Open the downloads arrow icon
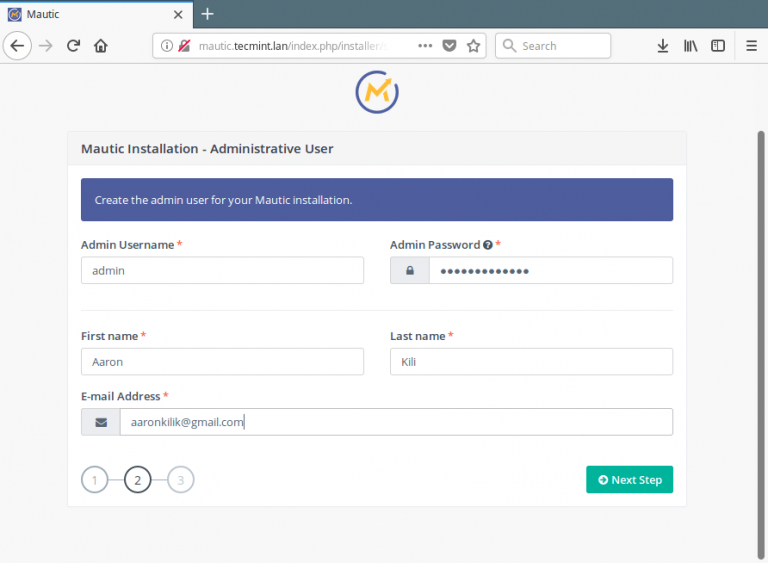The width and height of the screenshot is (768, 563). pos(662,46)
